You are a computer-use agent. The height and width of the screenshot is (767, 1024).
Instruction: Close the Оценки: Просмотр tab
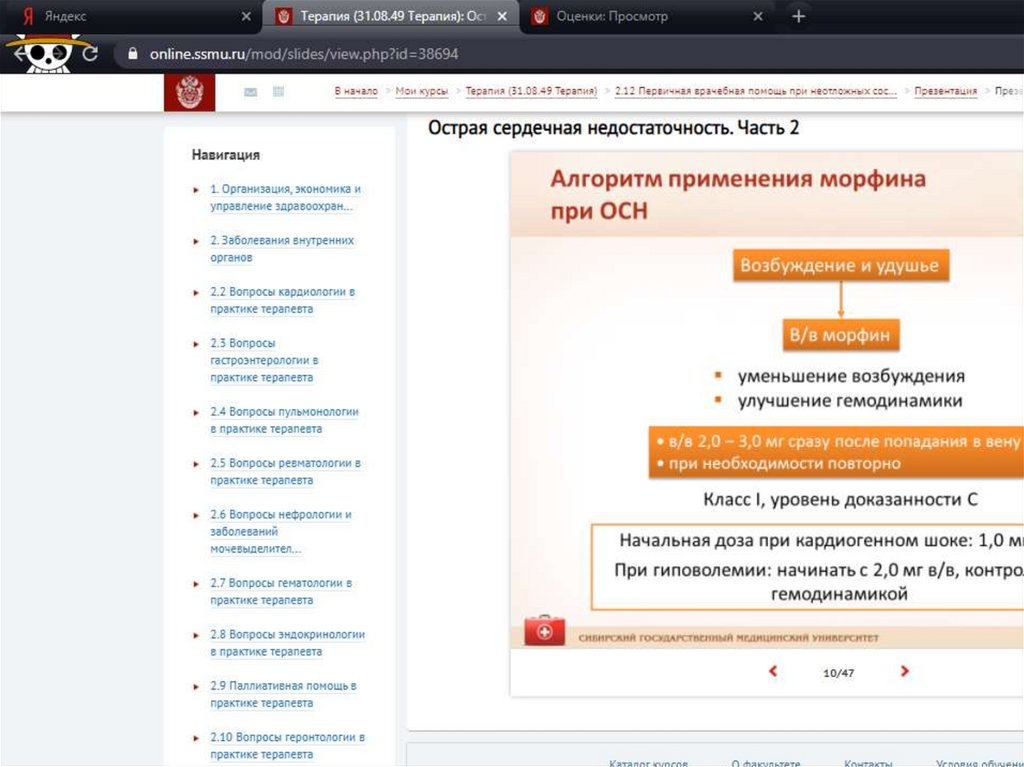758,16
